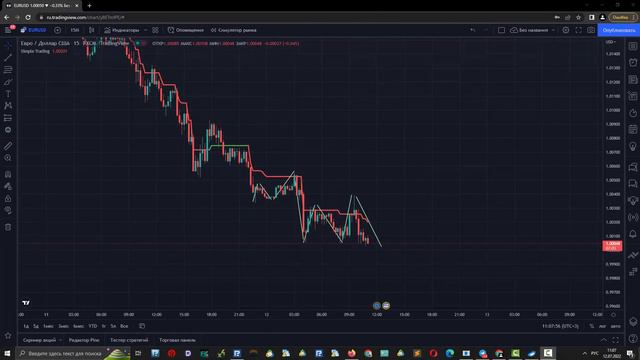This screenshot has width=640, height=360.
Task: Expand the favorite indicators dropdown arrow
Action: click(146, 30)
